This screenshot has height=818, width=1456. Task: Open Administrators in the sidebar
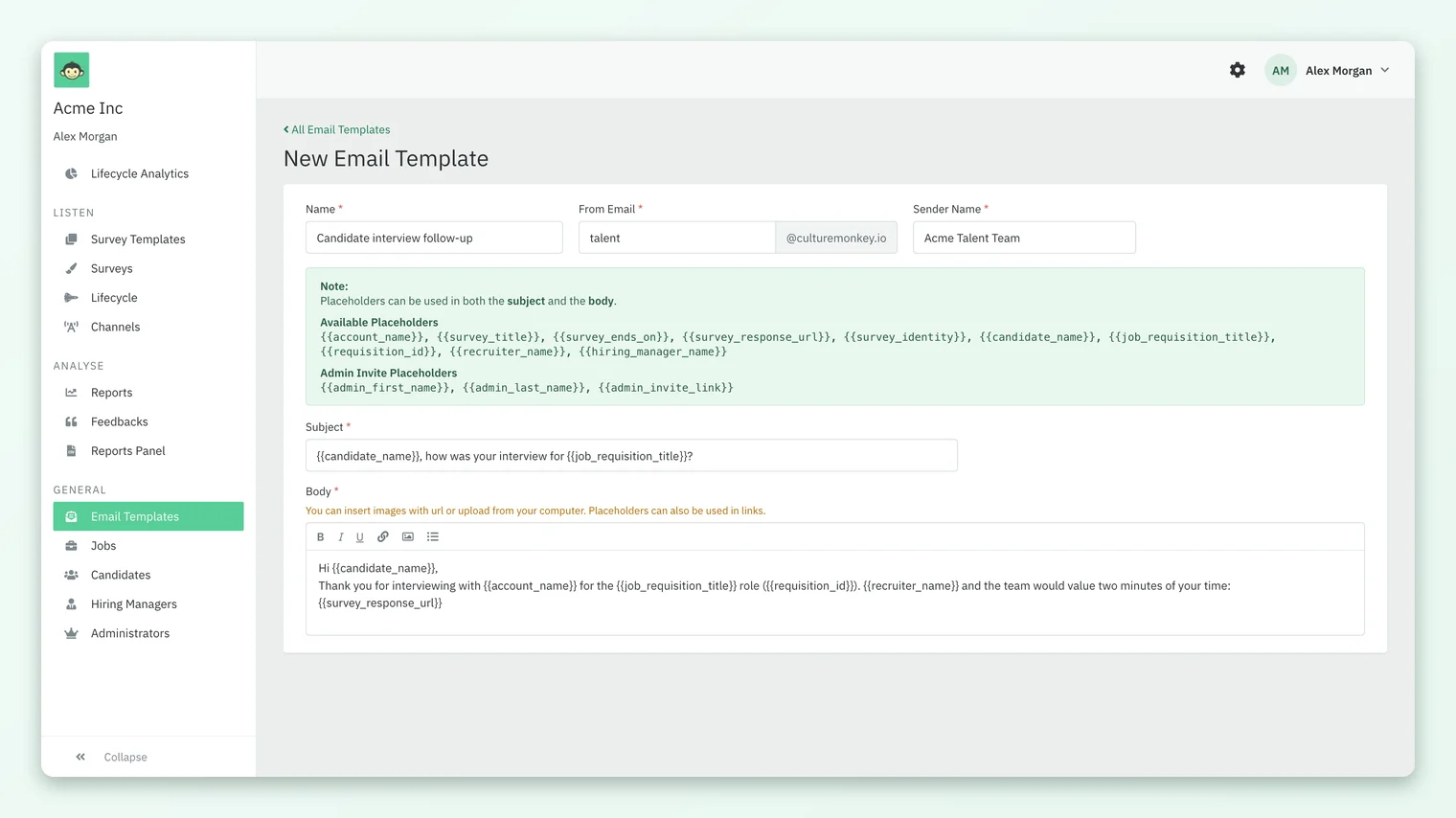pyautogui.click(x=148, y=633)
